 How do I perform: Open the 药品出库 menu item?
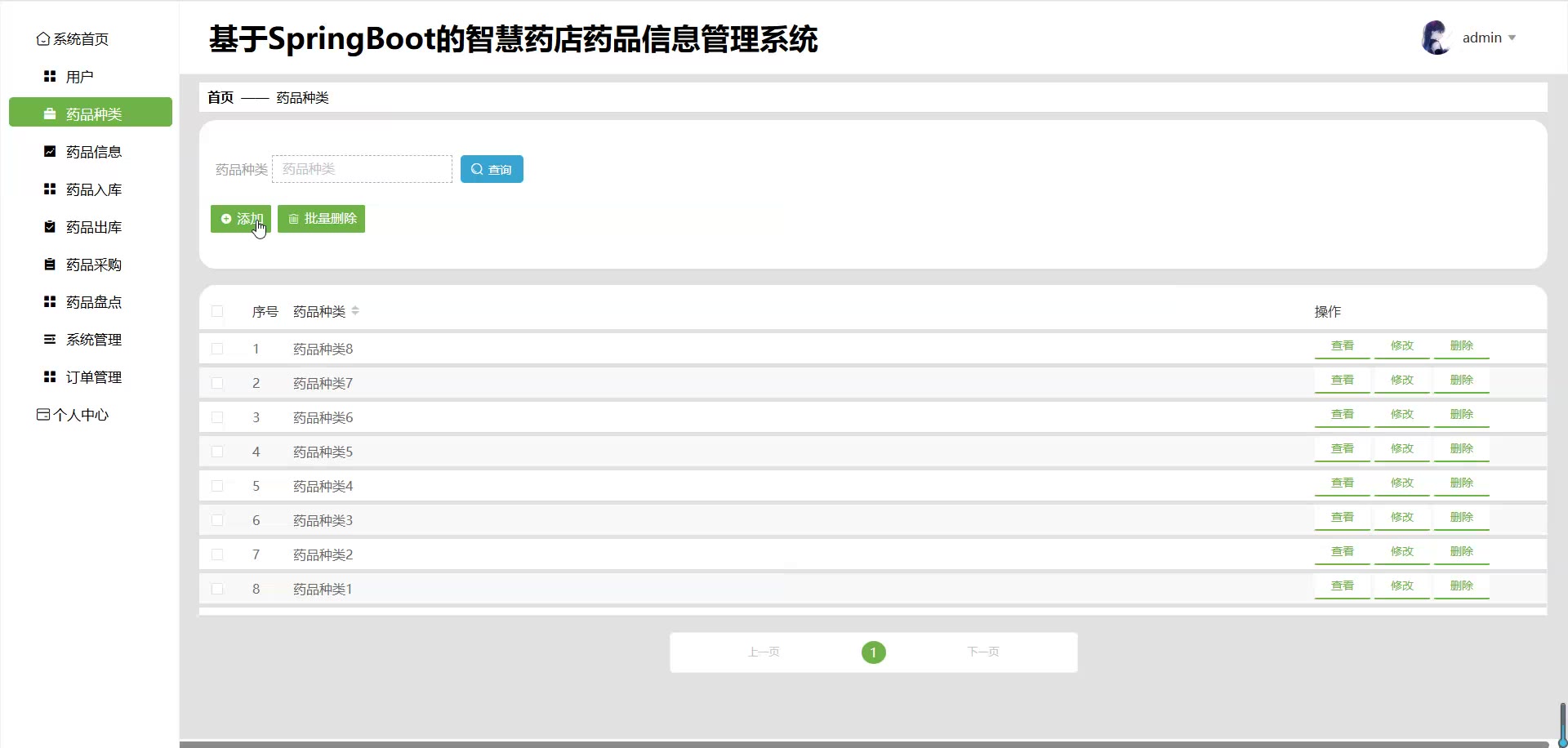(x=91, y=227)
